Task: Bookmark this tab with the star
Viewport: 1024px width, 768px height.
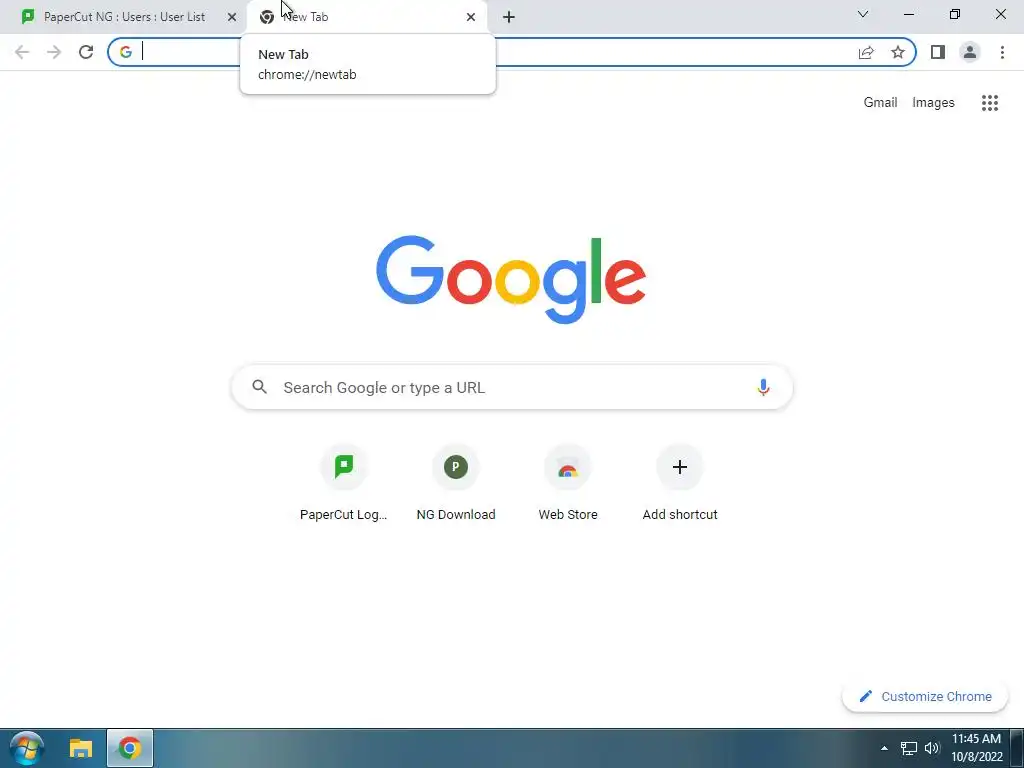Action: click(x=898, y=52)
